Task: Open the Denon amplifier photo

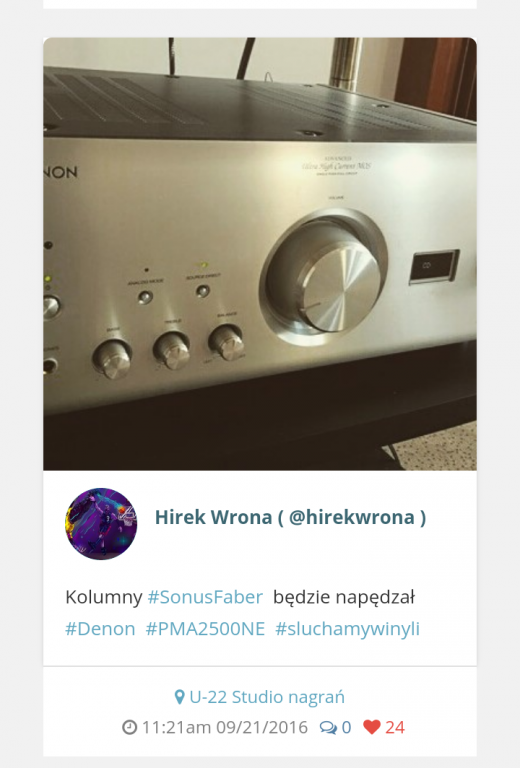Action: [260, 254]
